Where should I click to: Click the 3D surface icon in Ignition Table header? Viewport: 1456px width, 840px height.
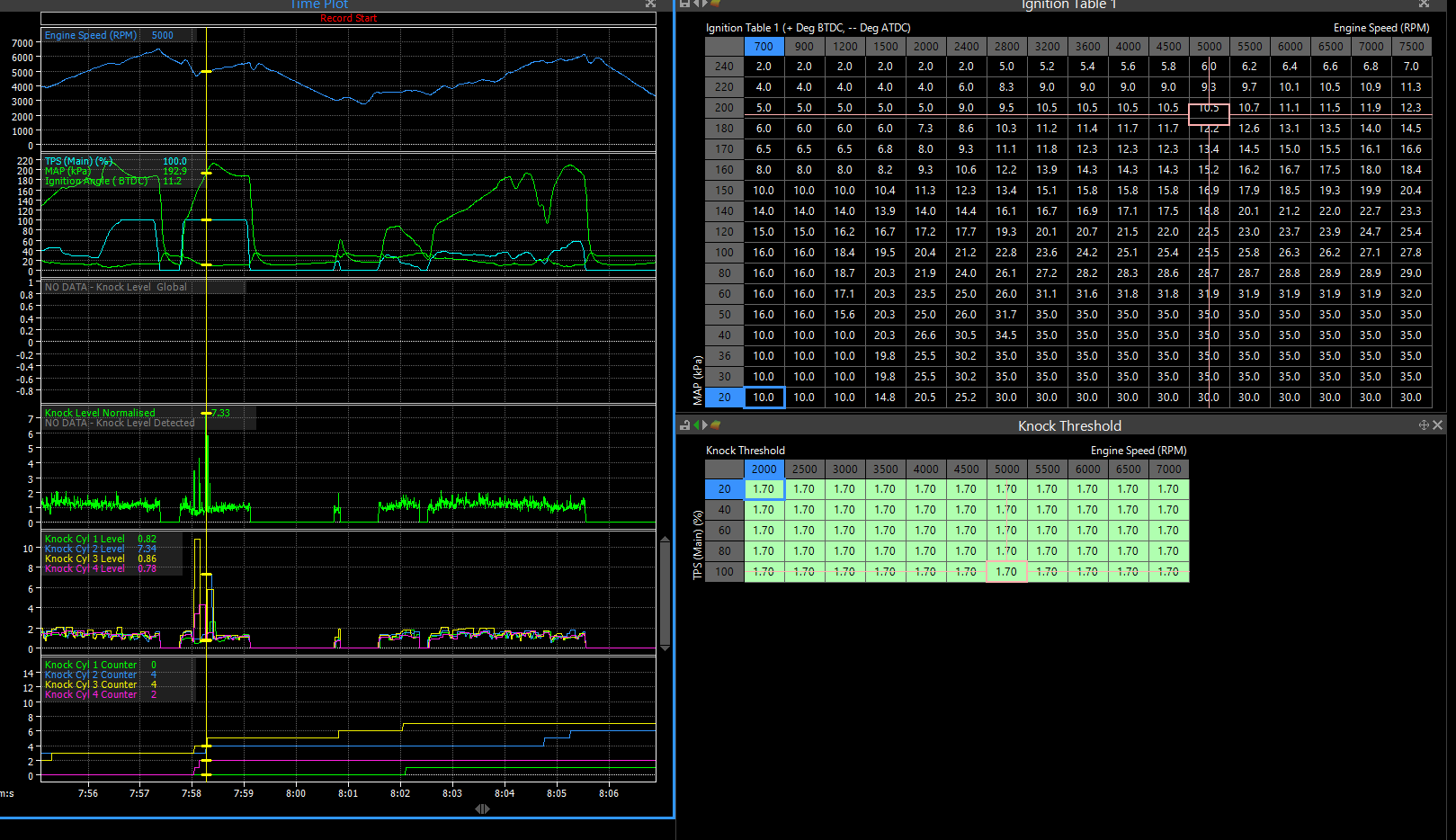tap(716, 4)
